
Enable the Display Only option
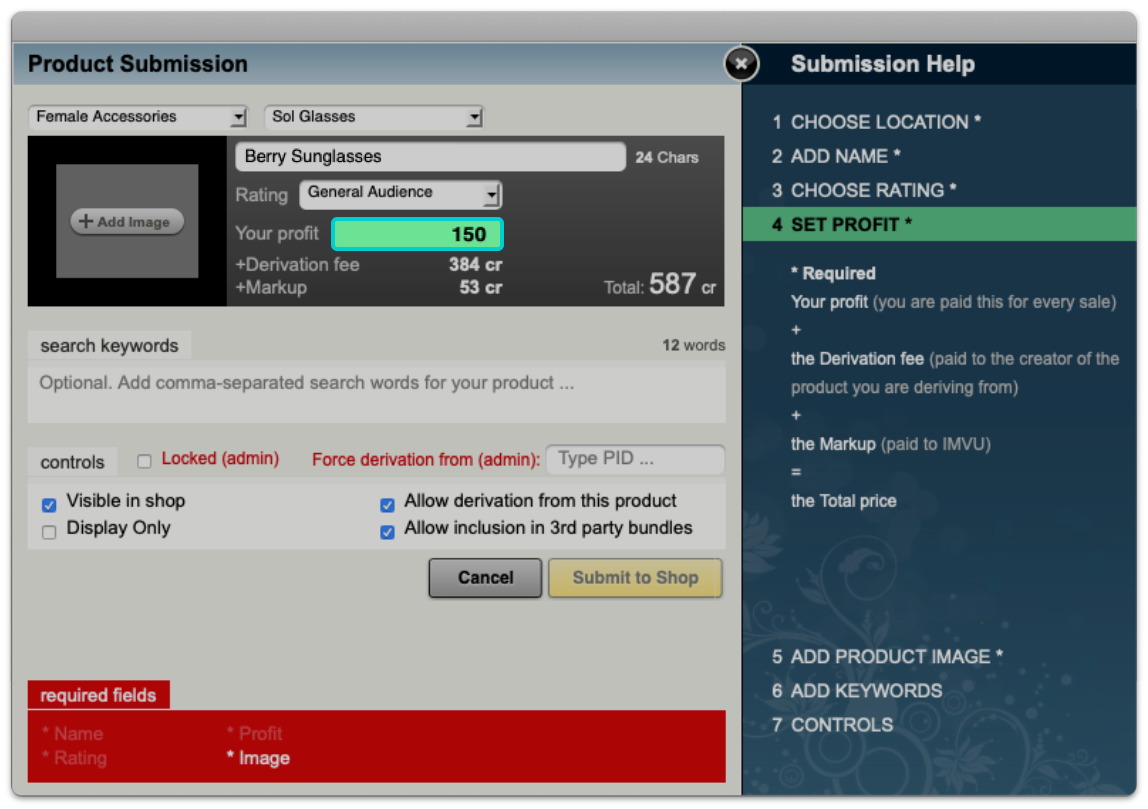coord(49,532)
